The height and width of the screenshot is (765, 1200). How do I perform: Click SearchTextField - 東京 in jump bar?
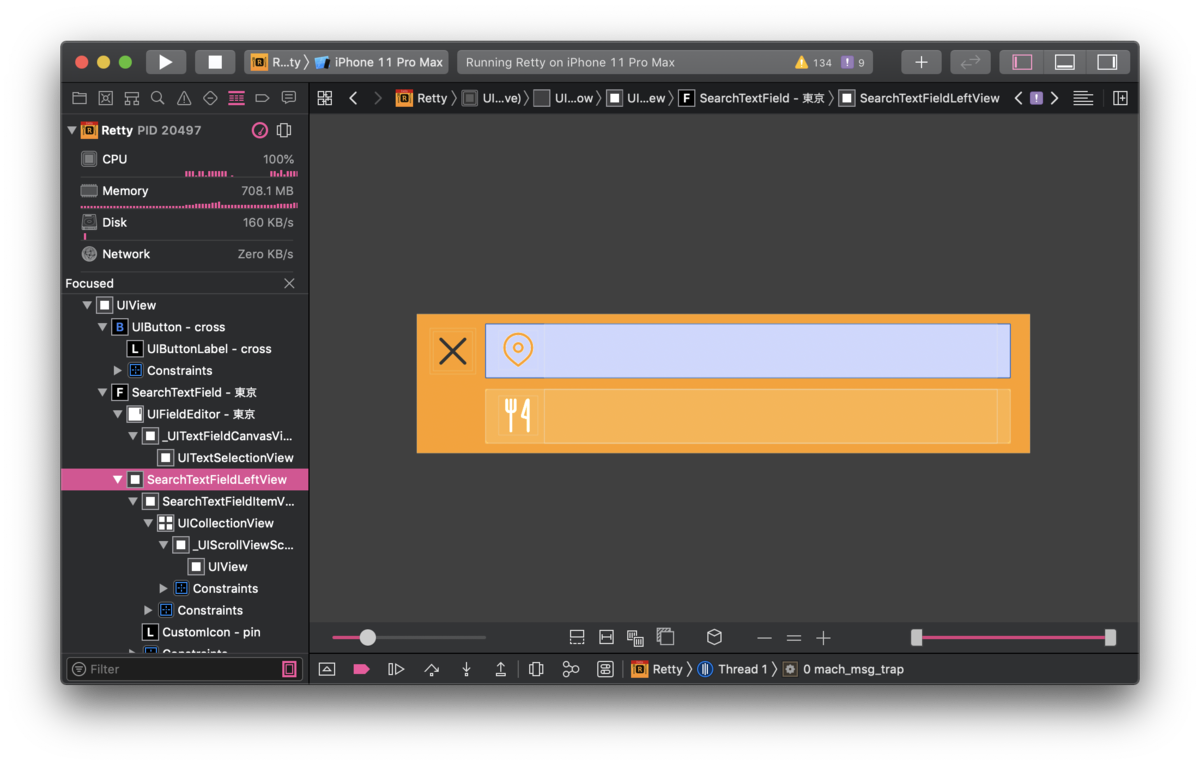click(751, 98)
